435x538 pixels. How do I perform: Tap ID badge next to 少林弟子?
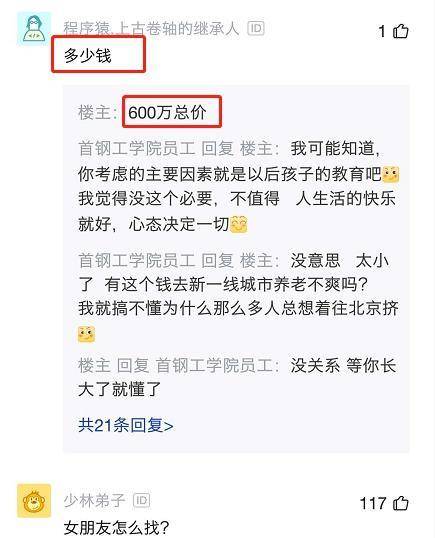[141, 500]
